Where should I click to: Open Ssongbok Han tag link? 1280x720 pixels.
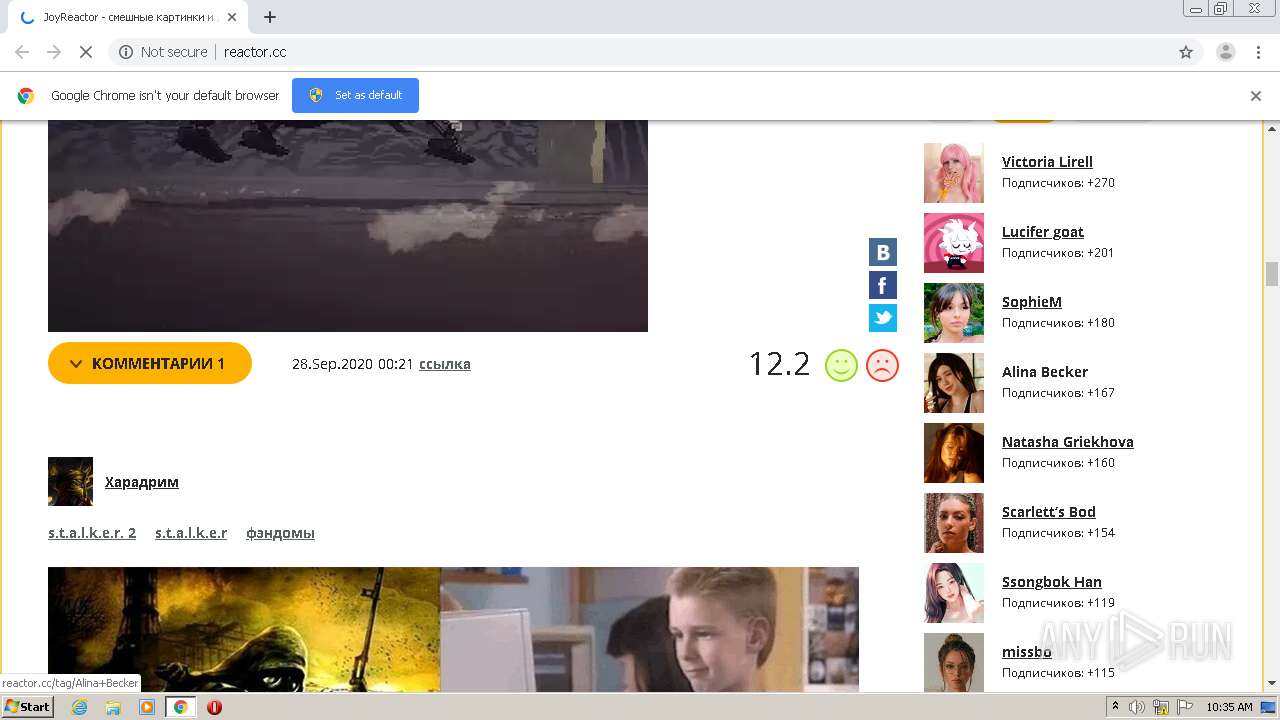(1052, 582)
